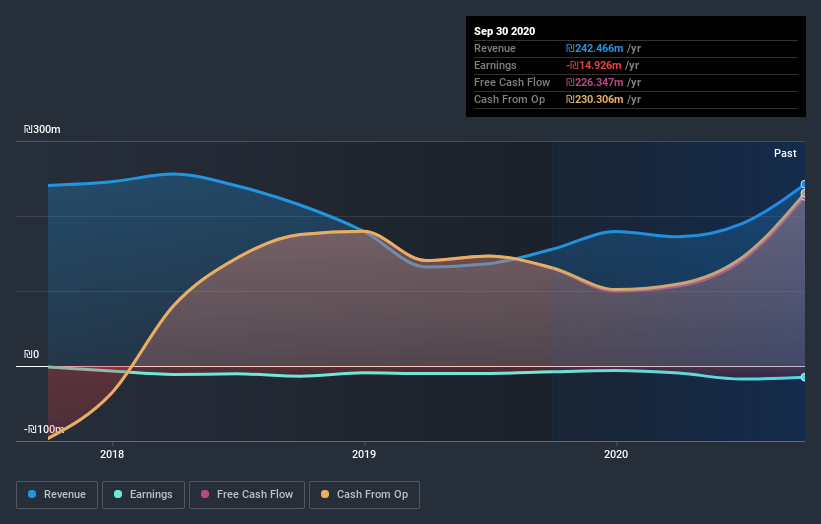The height and width of the screenshot is (524, 821).
Task: Click the Free Cash Flow label in tooltip
Action: (x=512, y=82)
